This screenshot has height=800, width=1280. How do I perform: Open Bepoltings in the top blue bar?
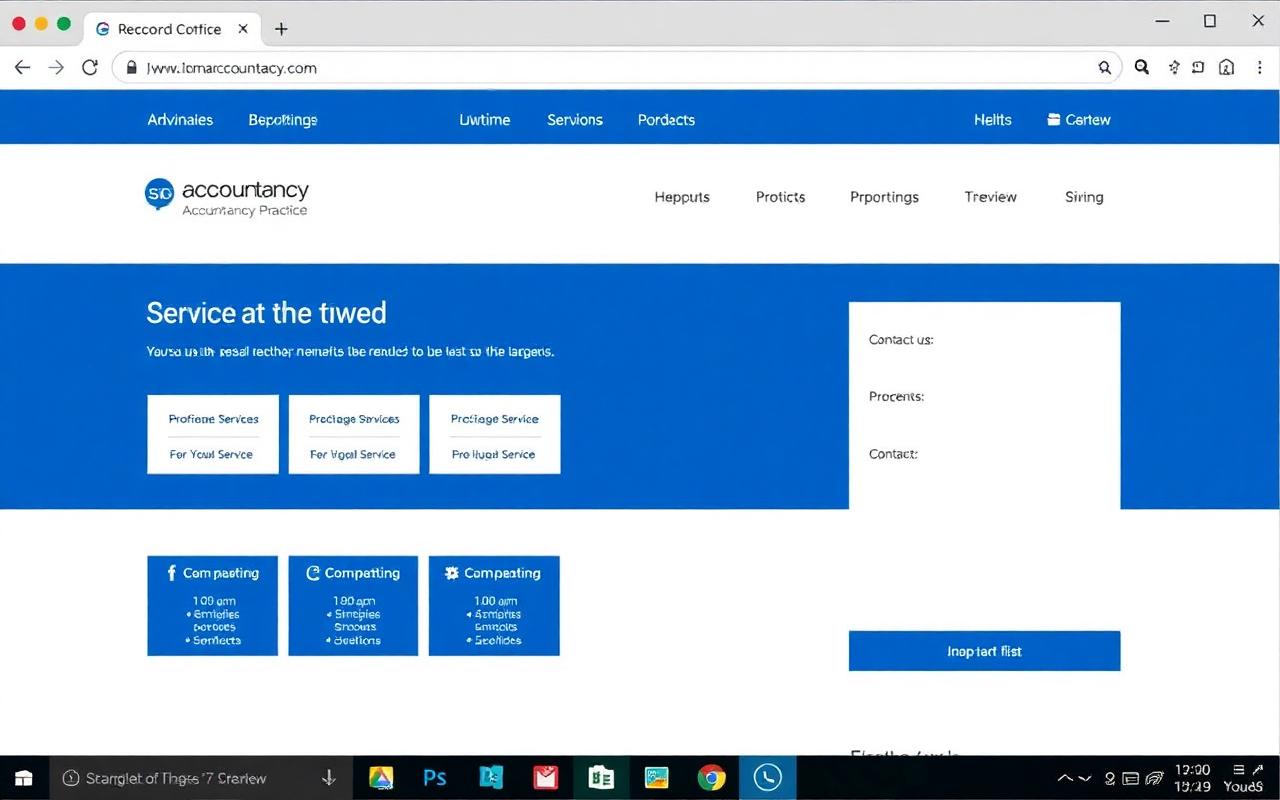(283, 119)
